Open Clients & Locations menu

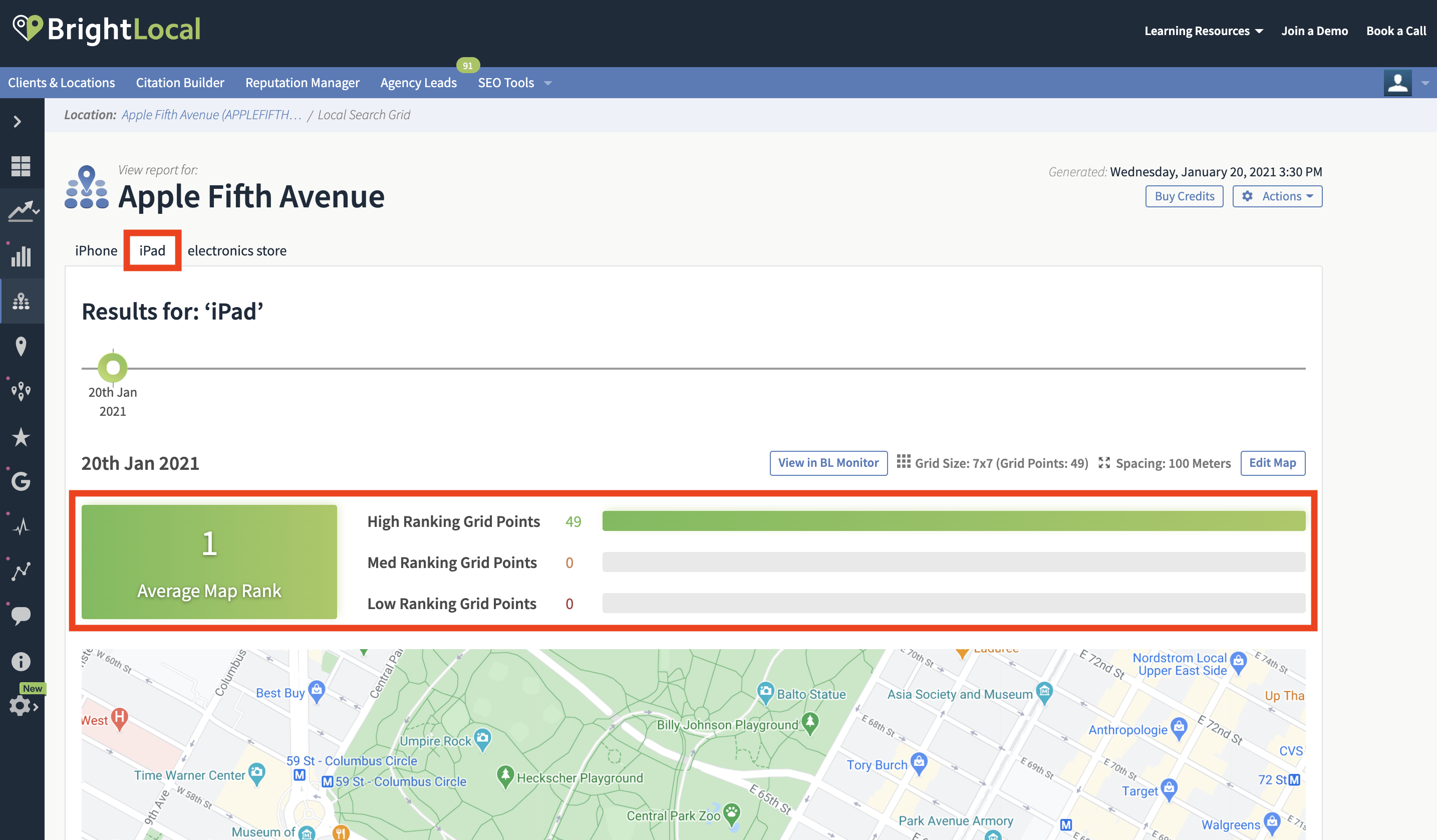coord(62,83)
